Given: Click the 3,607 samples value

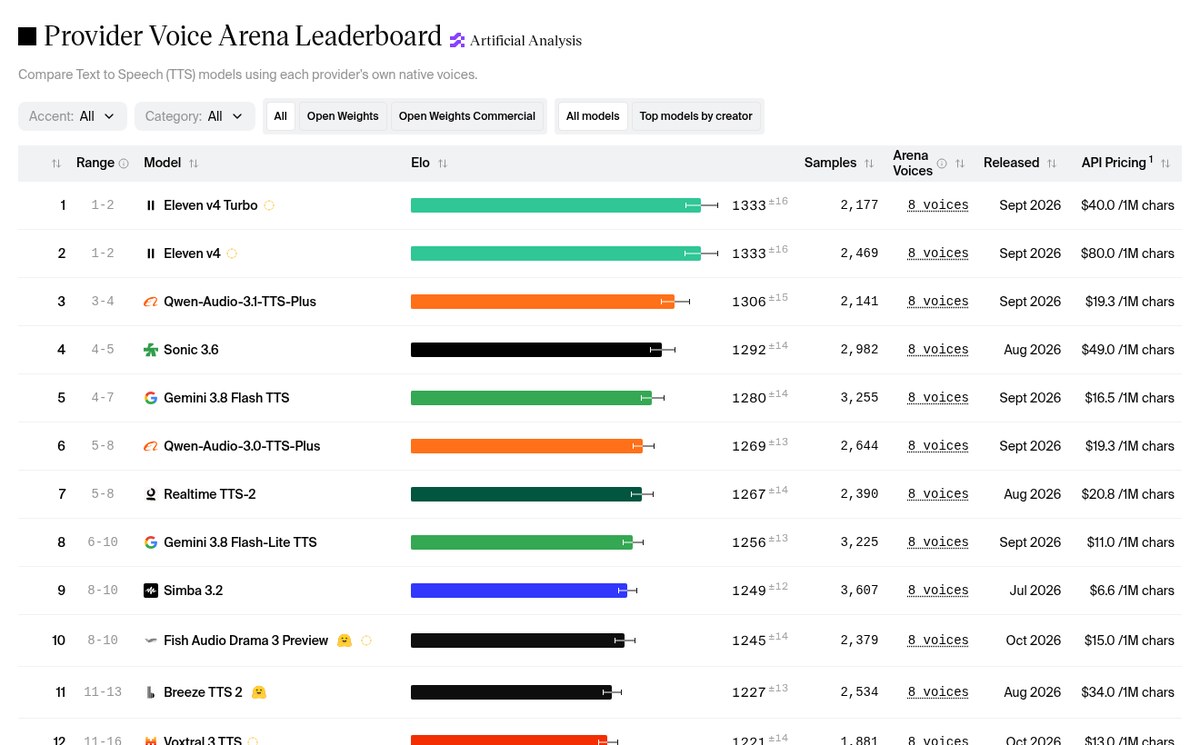Looking at the screenshot, I should (x=859, y=590).
